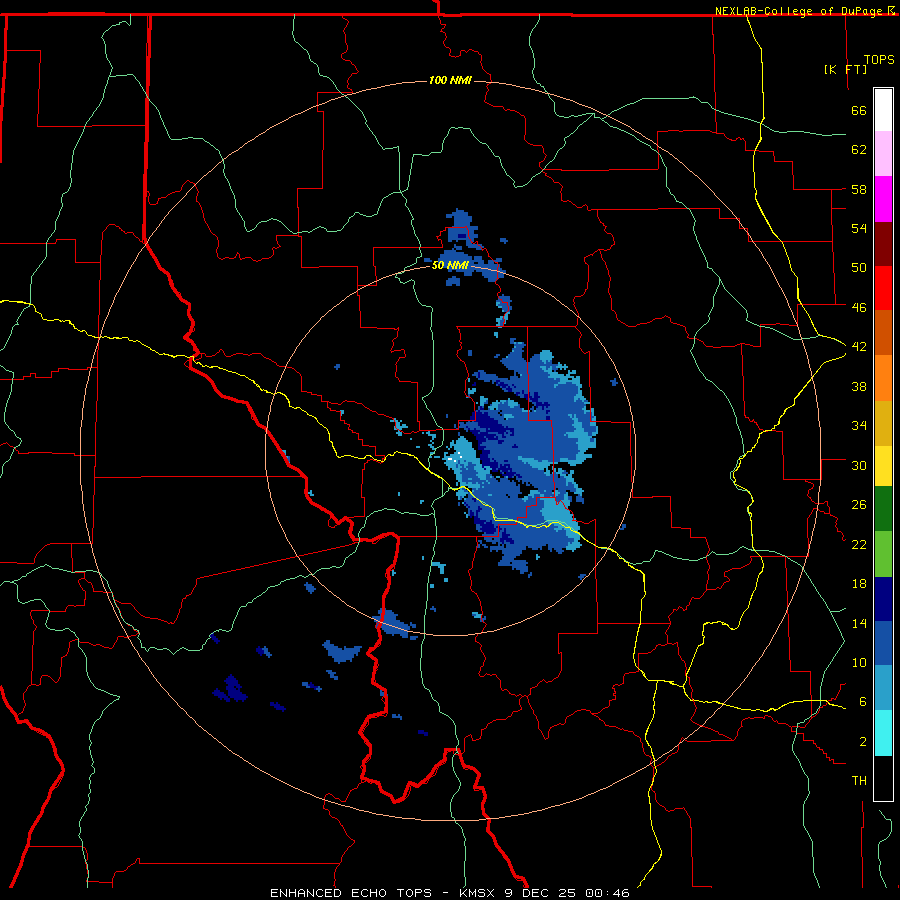Select the "22" legend value
This screenshot has height=900, width=900.
859,544
